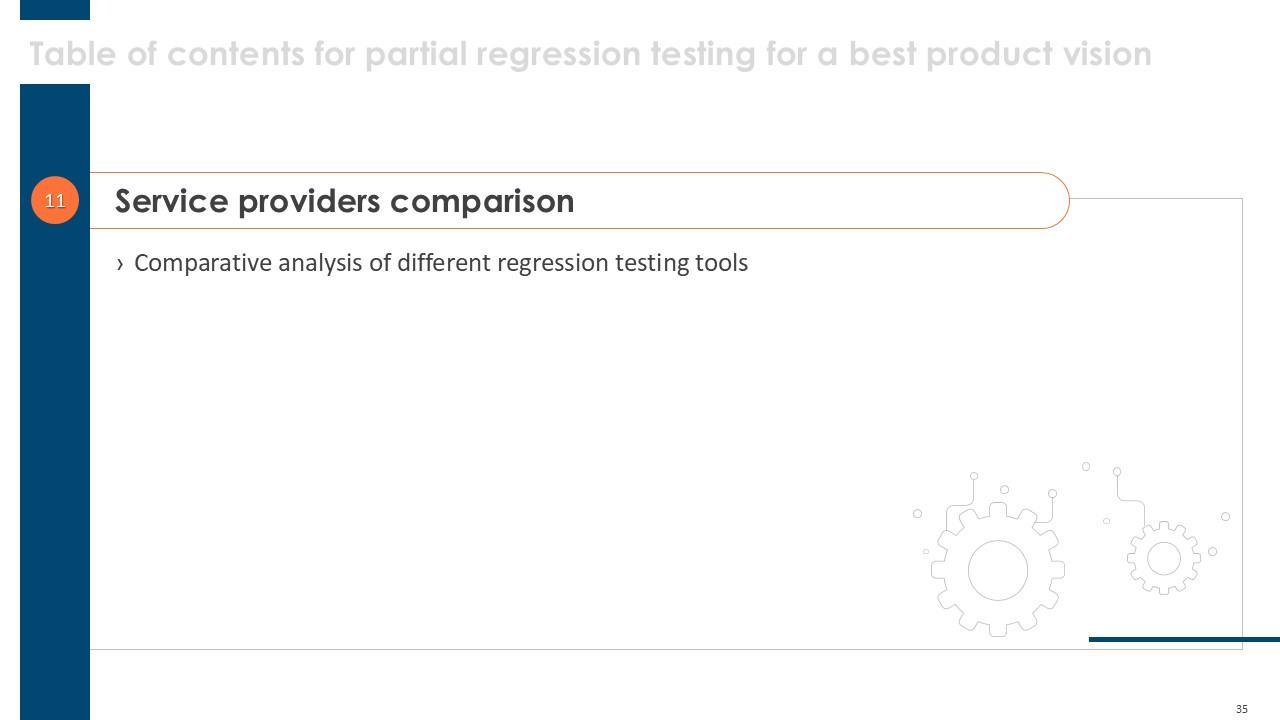1280x720 pixels.
Task: Click the chevron bullet before Comparative analysis
Action: click(x=120, y=264)
